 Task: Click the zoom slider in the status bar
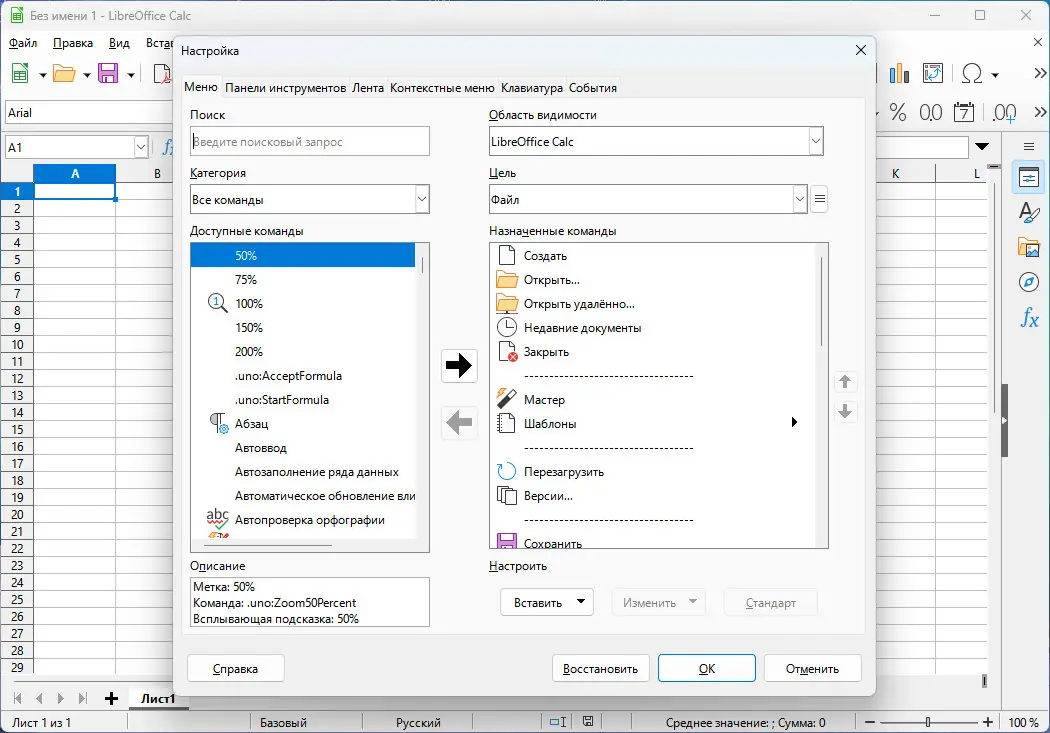tap(928, 722)
